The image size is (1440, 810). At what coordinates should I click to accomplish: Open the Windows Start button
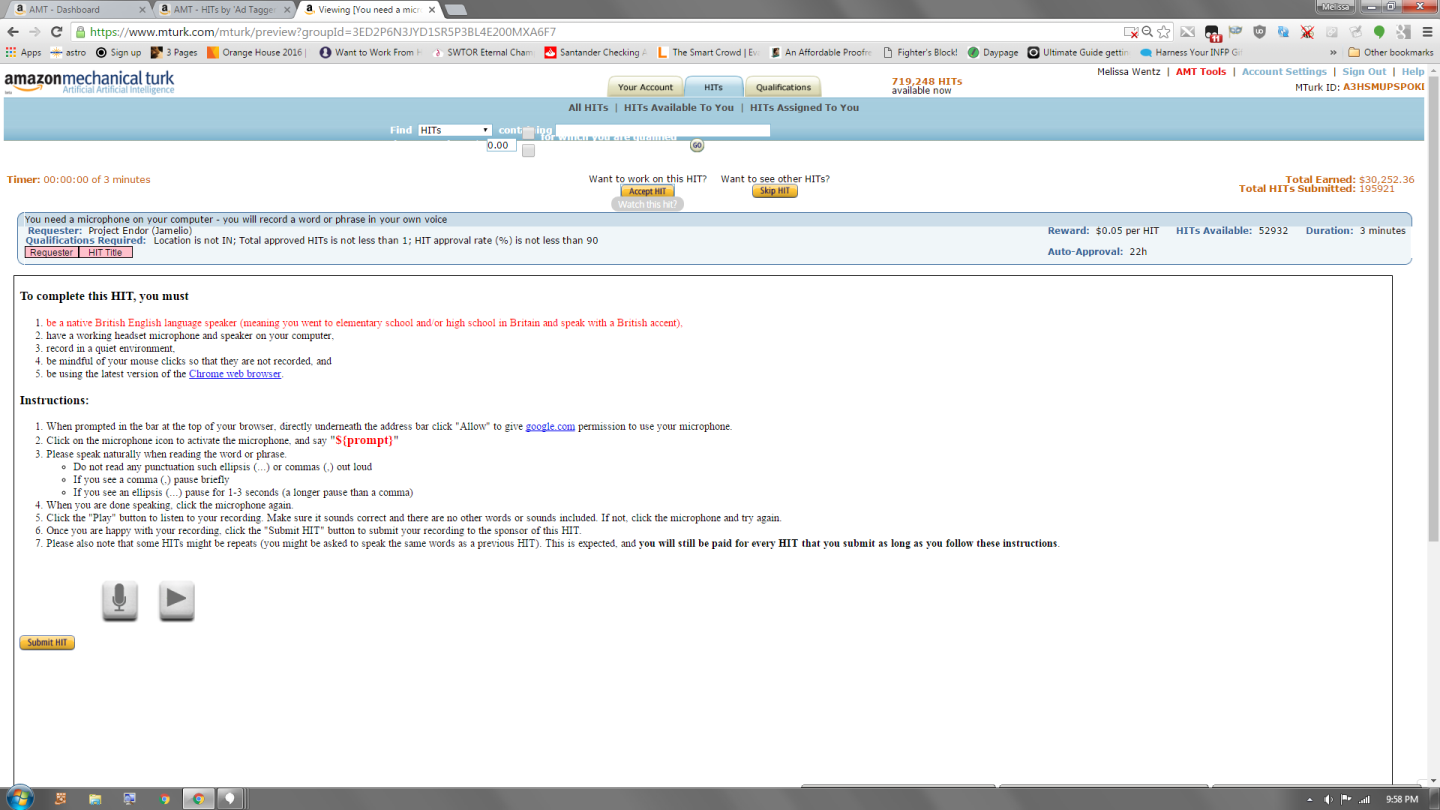click(19, 798)
